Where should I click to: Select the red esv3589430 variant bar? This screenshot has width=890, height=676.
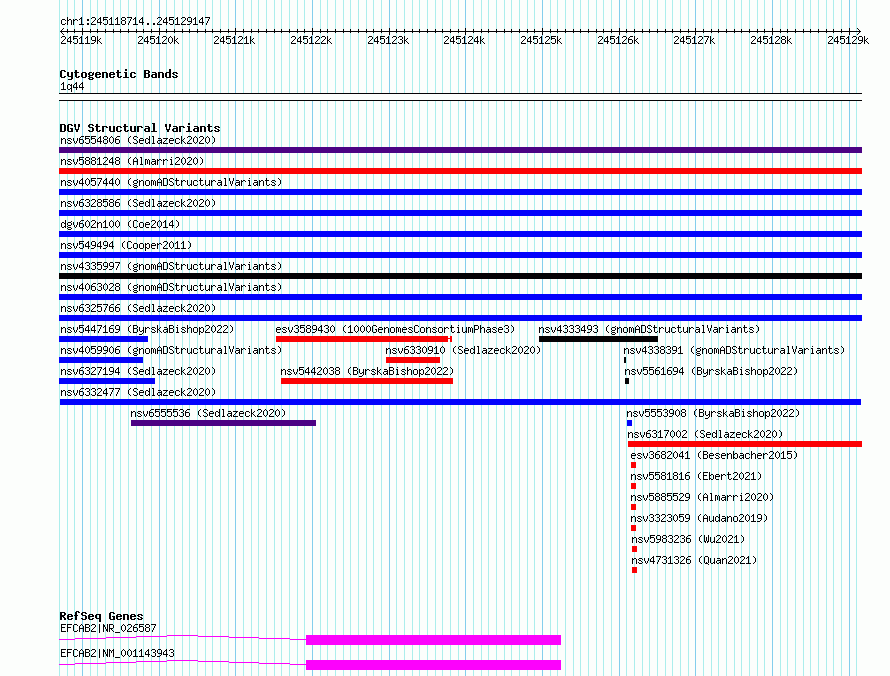coord(364,339)
